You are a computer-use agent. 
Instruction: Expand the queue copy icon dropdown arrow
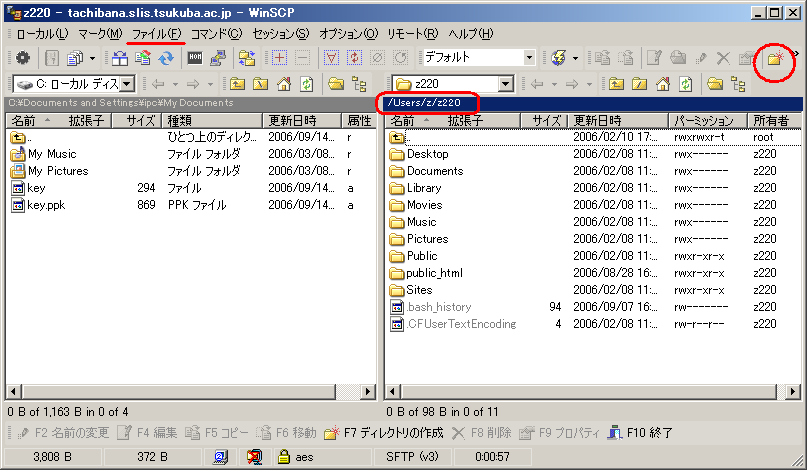[x=93, y=58]
